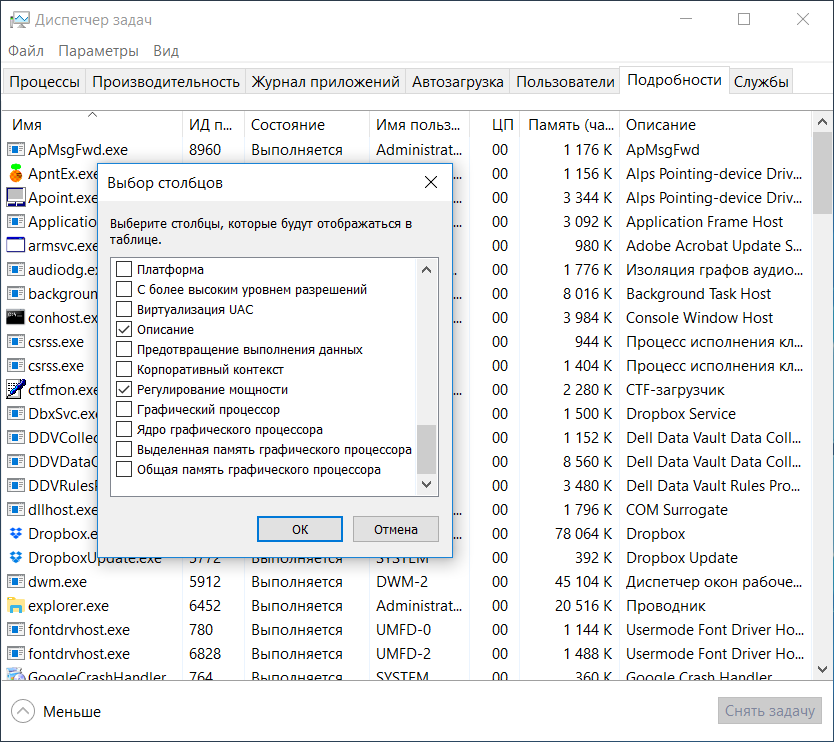Click the ApMsgFwd.exe process icon
This screenshot has width=834, height=742.
(16, 150)
